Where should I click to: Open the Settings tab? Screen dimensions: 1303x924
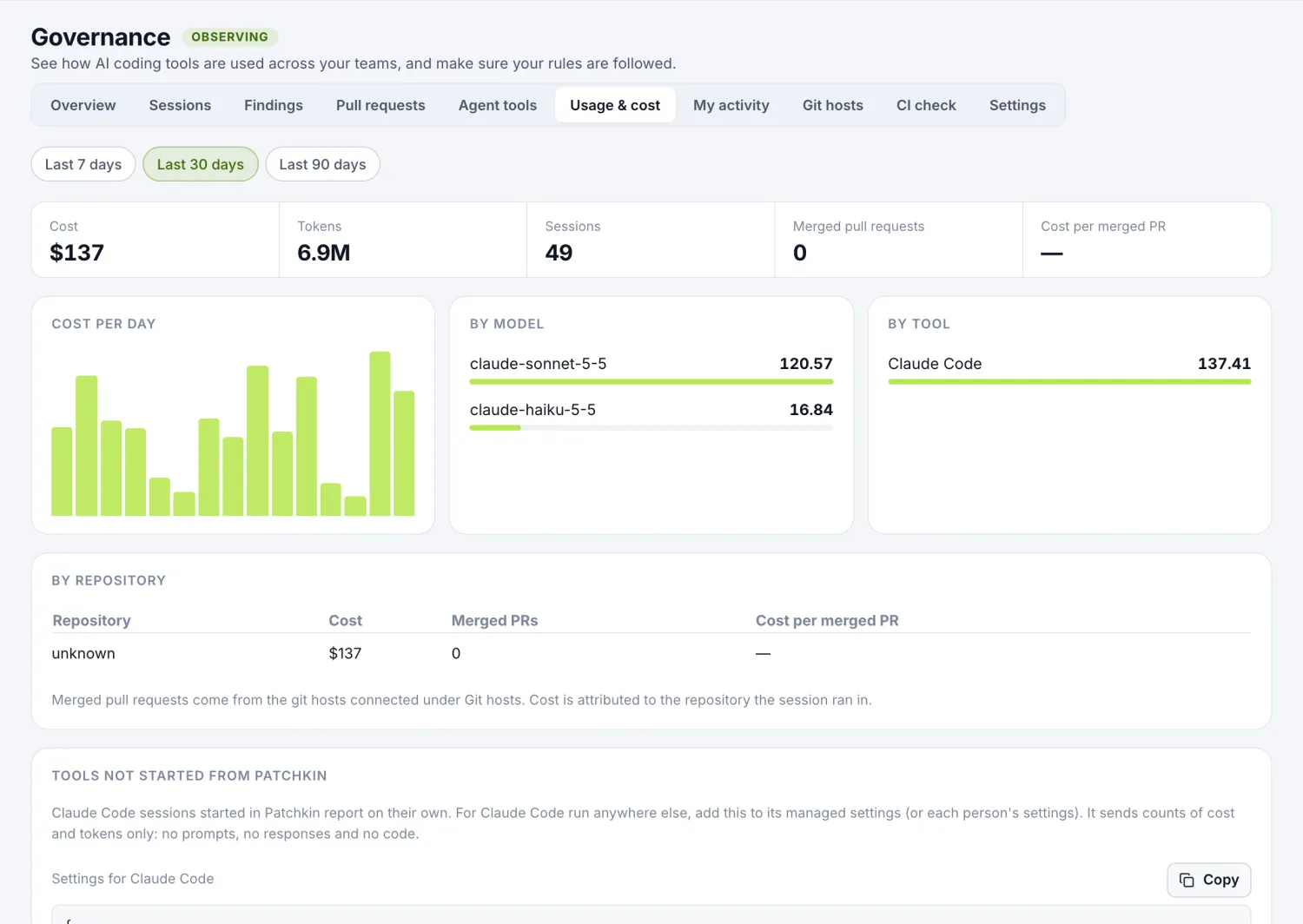1017,105
